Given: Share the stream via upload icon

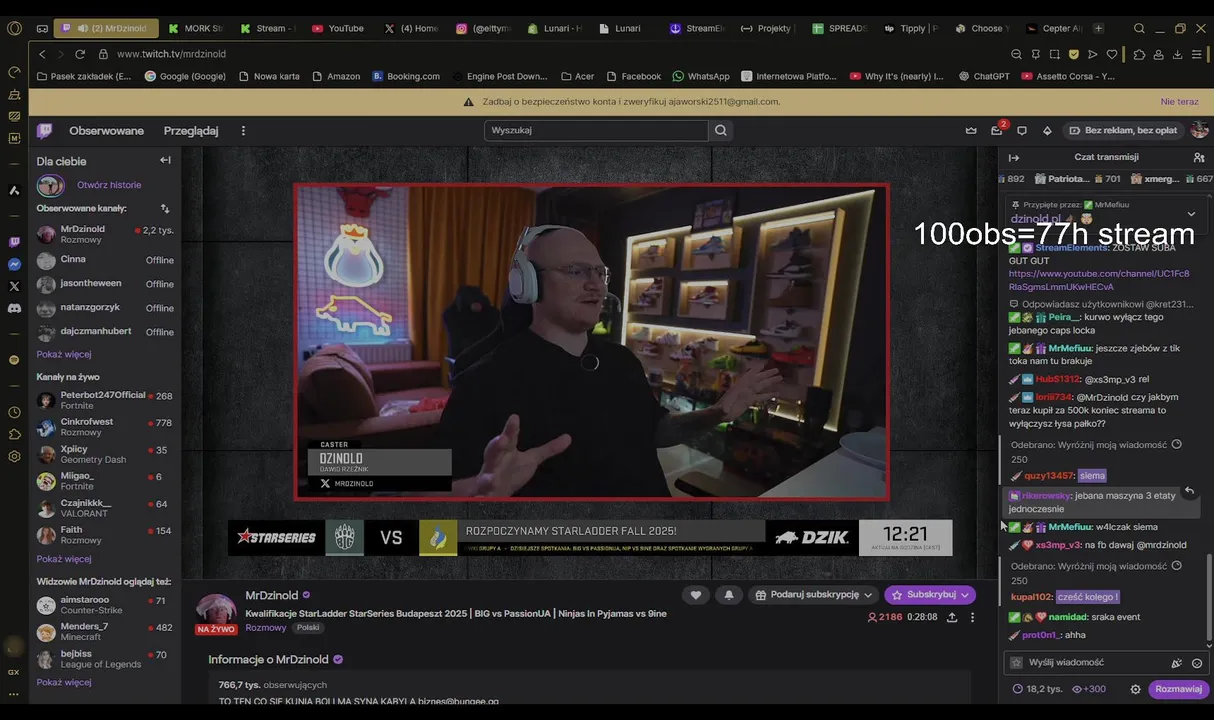Looking at the screenshot, I should (952, 617).
